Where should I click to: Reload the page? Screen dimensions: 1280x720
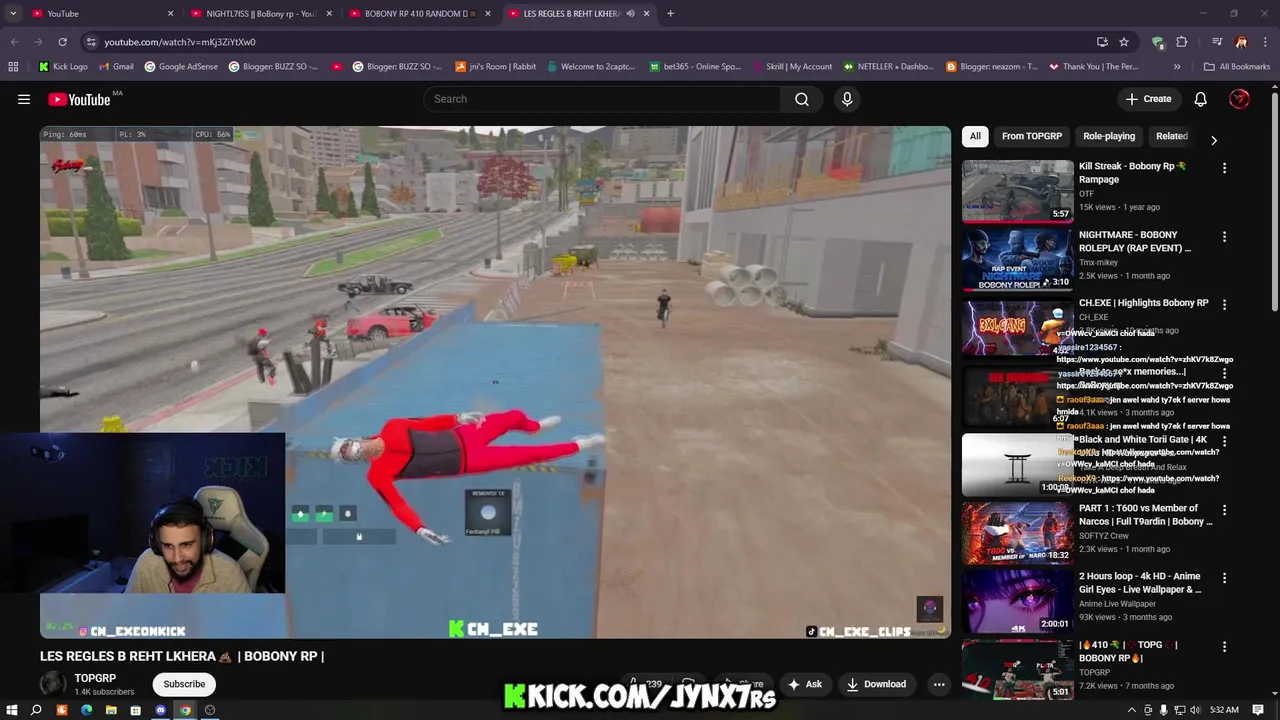pos(62,42)
